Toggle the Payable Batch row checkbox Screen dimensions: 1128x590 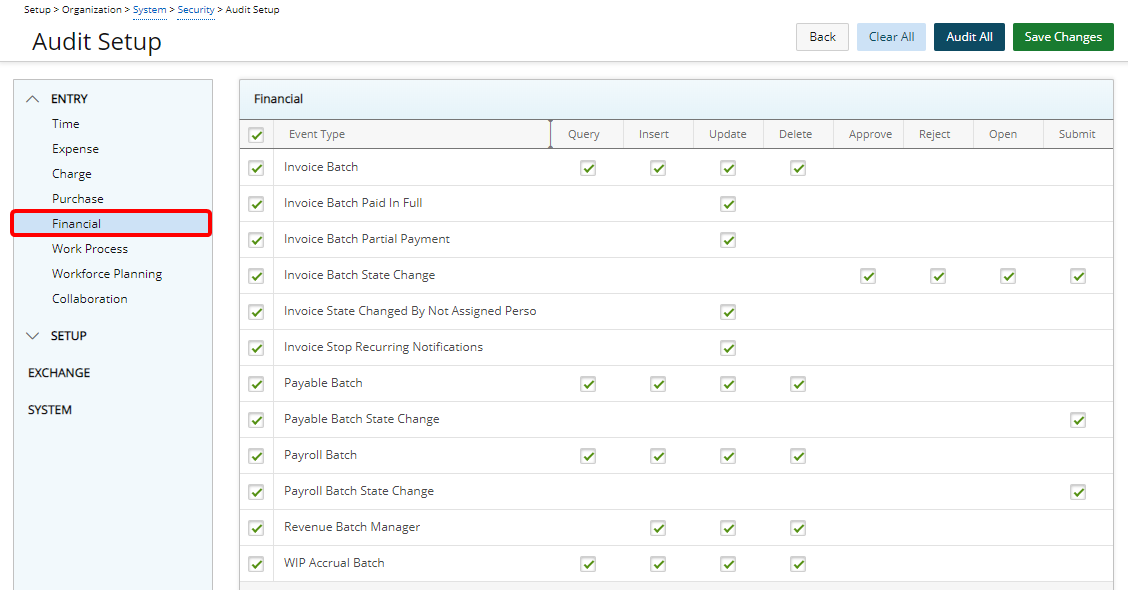(256, 384)
